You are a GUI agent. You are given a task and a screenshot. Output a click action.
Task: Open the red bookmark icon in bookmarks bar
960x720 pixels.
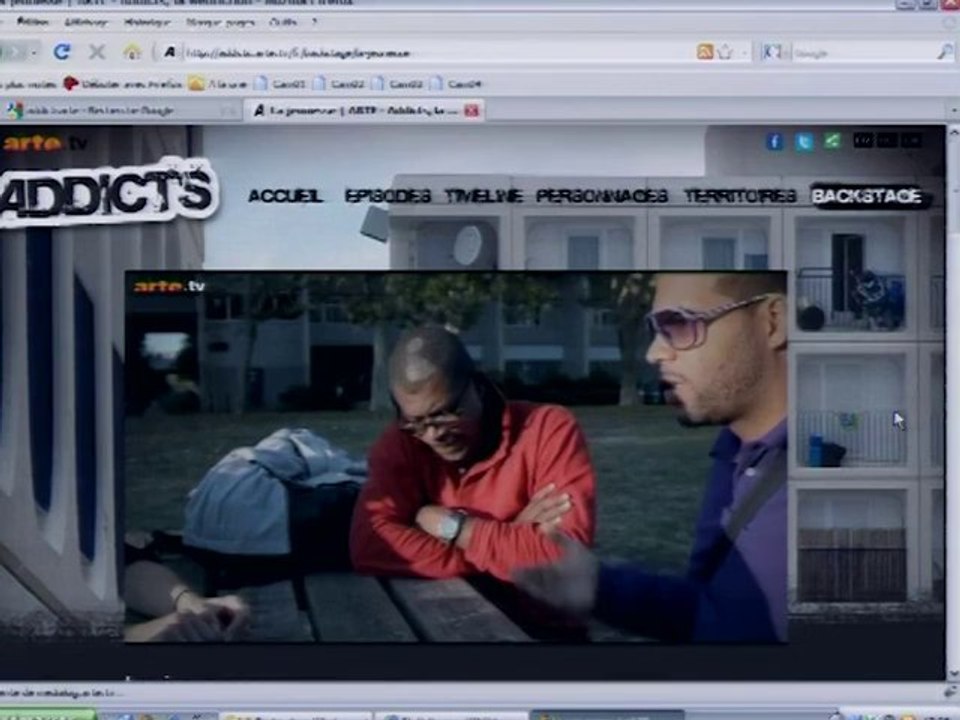(71, 83)
